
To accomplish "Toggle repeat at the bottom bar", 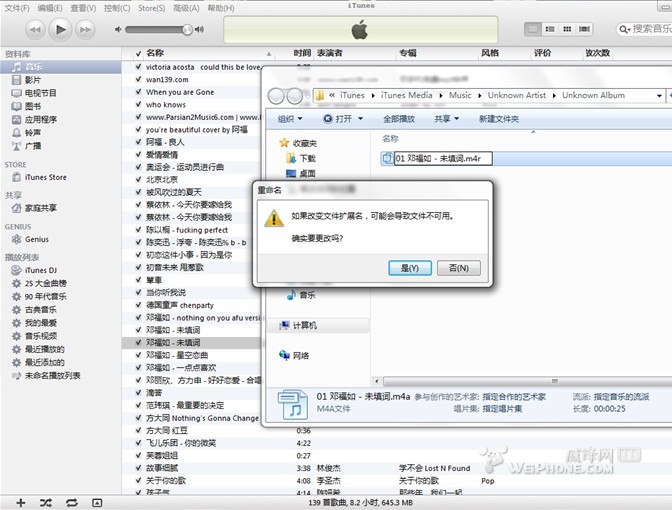I will click(x=72, y=503).
